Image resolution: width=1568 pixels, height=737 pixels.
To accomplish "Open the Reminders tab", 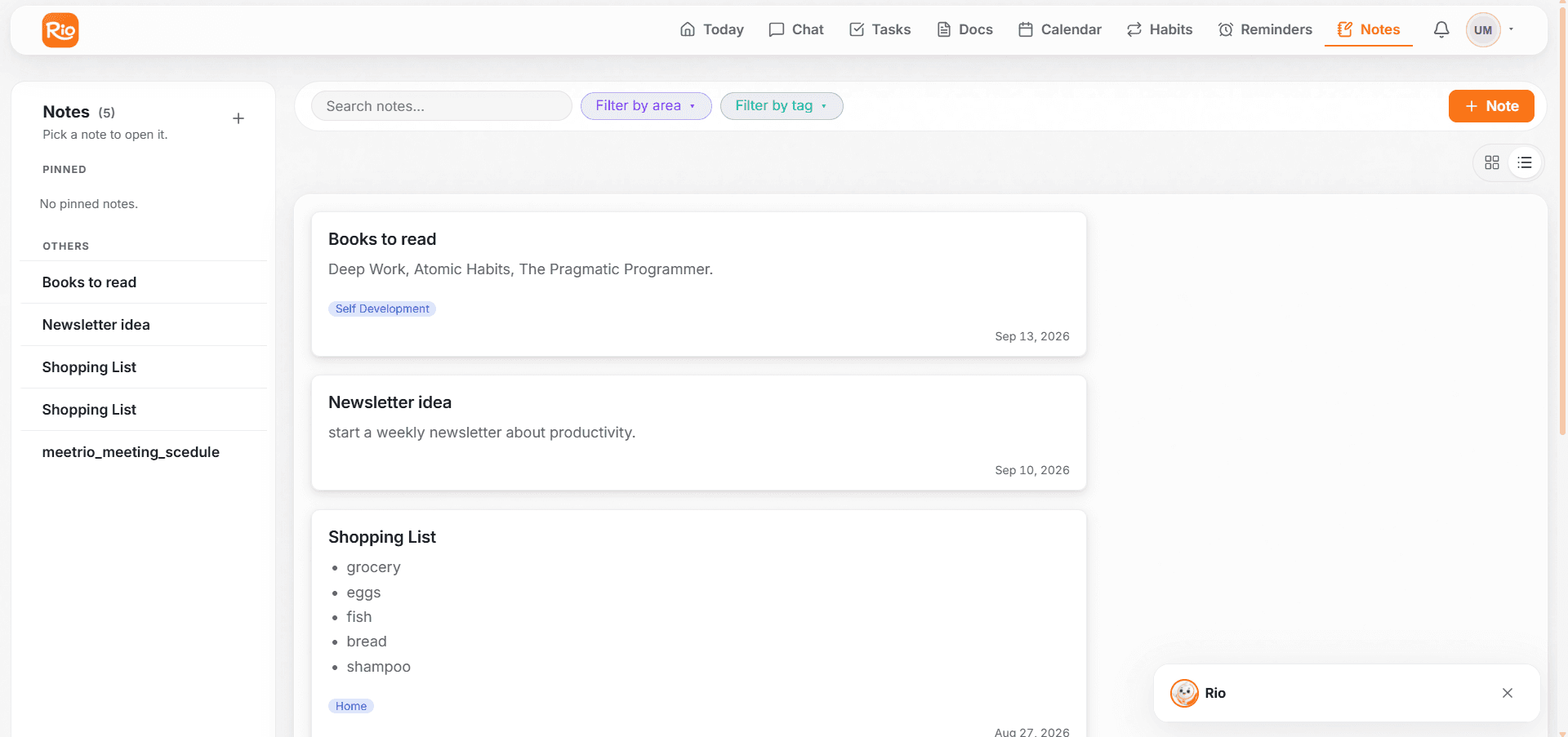I will point(1265,29).
